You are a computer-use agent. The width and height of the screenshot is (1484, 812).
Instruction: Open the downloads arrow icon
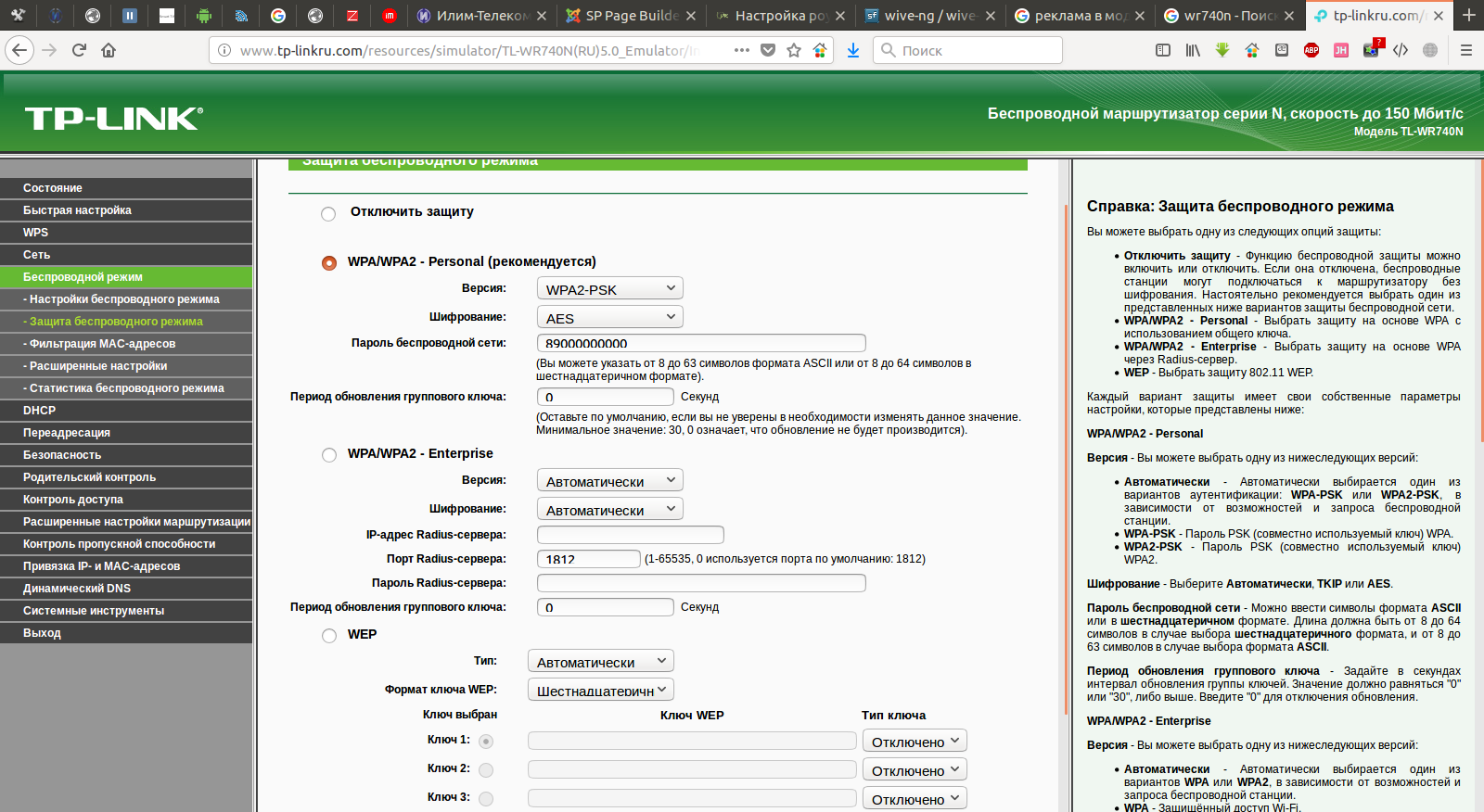853,50
